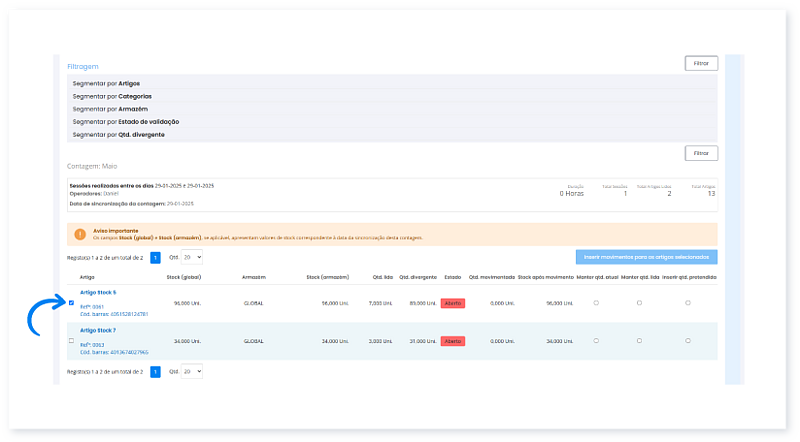
Task: Open the top Qtd. per-page dropdown
Action: (x=191, y=257)
